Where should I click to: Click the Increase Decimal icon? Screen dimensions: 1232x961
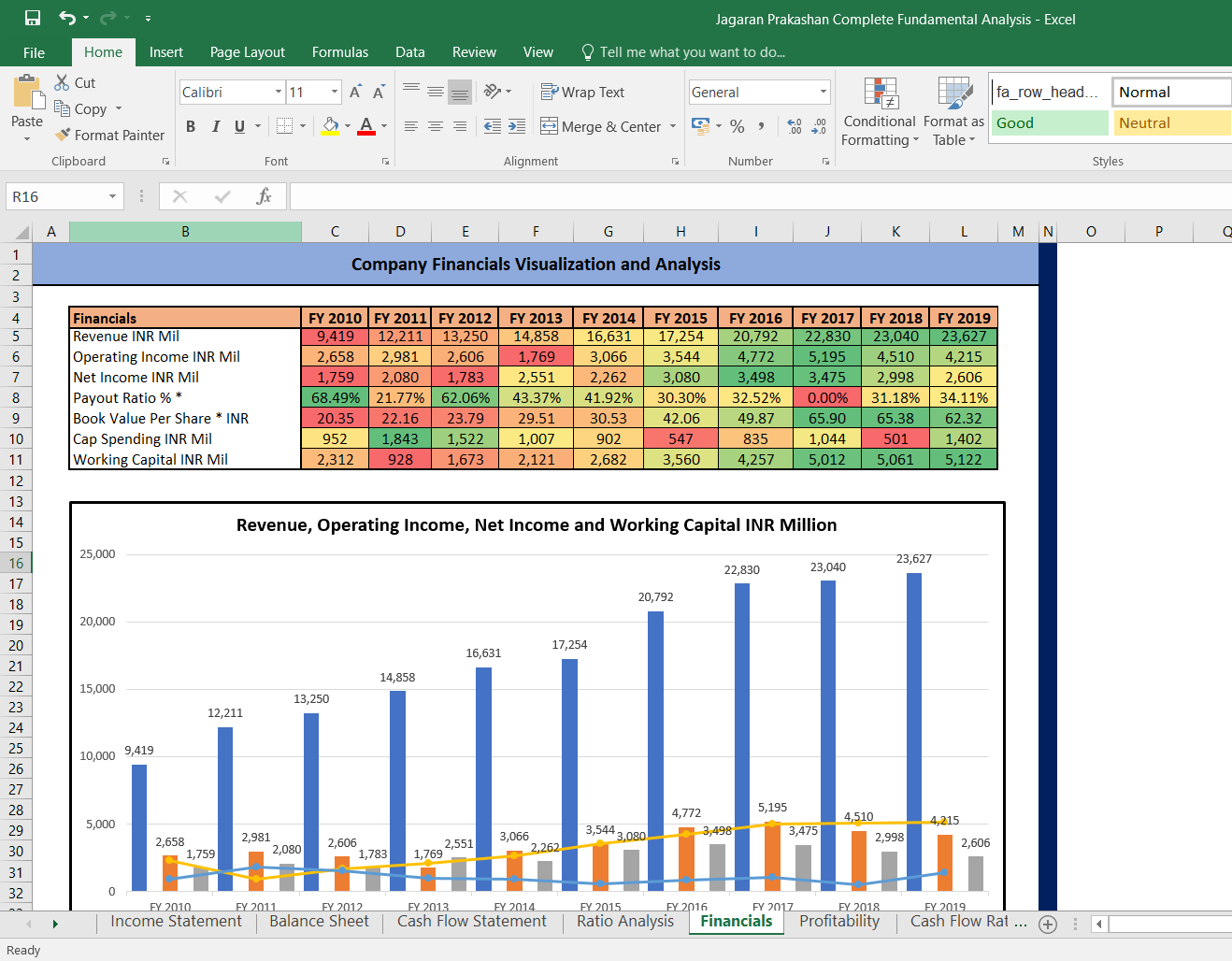point(795,125)
